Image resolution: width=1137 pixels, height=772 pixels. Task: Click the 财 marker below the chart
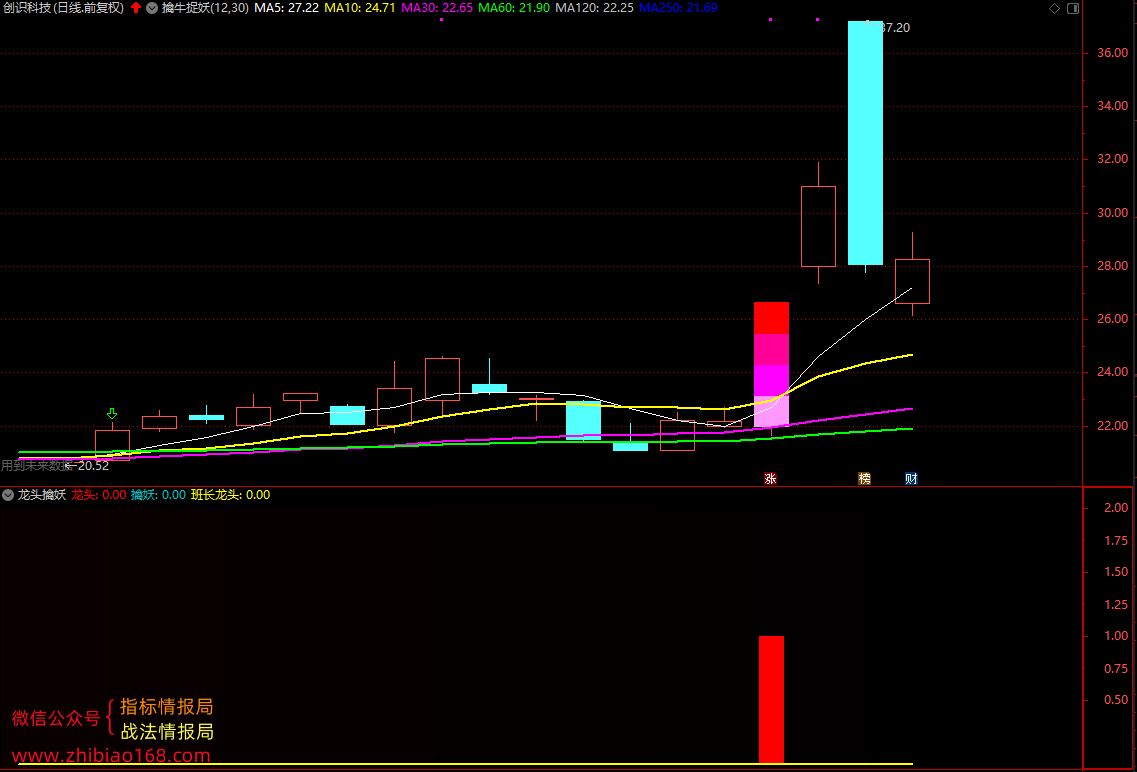[911, 478]
